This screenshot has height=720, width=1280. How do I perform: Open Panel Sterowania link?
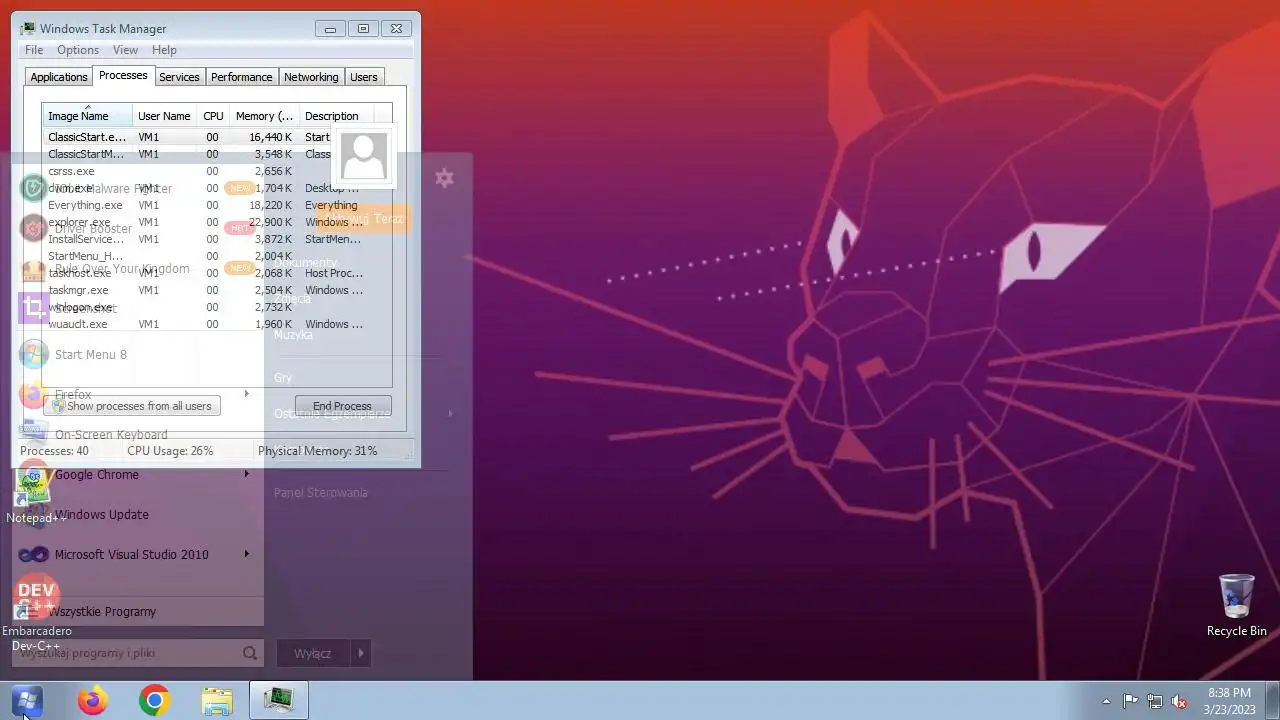coord(321,492)
